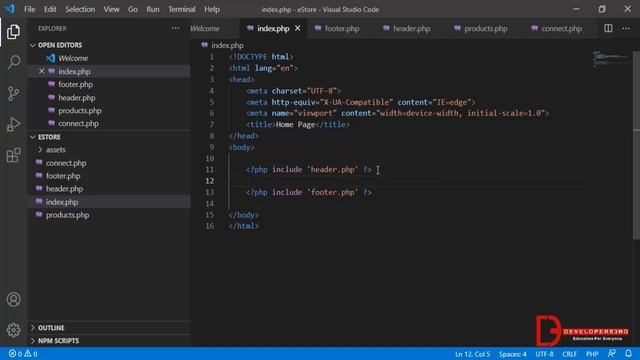640x360 pixels.
Task: Open the File menu
Action: click(x=29, y=9)
